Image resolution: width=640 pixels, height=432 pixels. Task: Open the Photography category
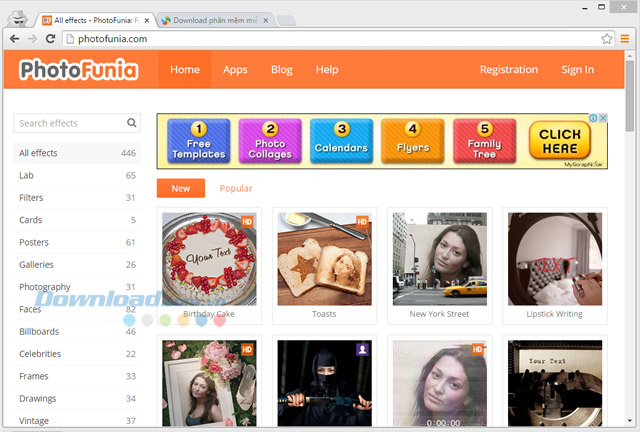point(77,287)
